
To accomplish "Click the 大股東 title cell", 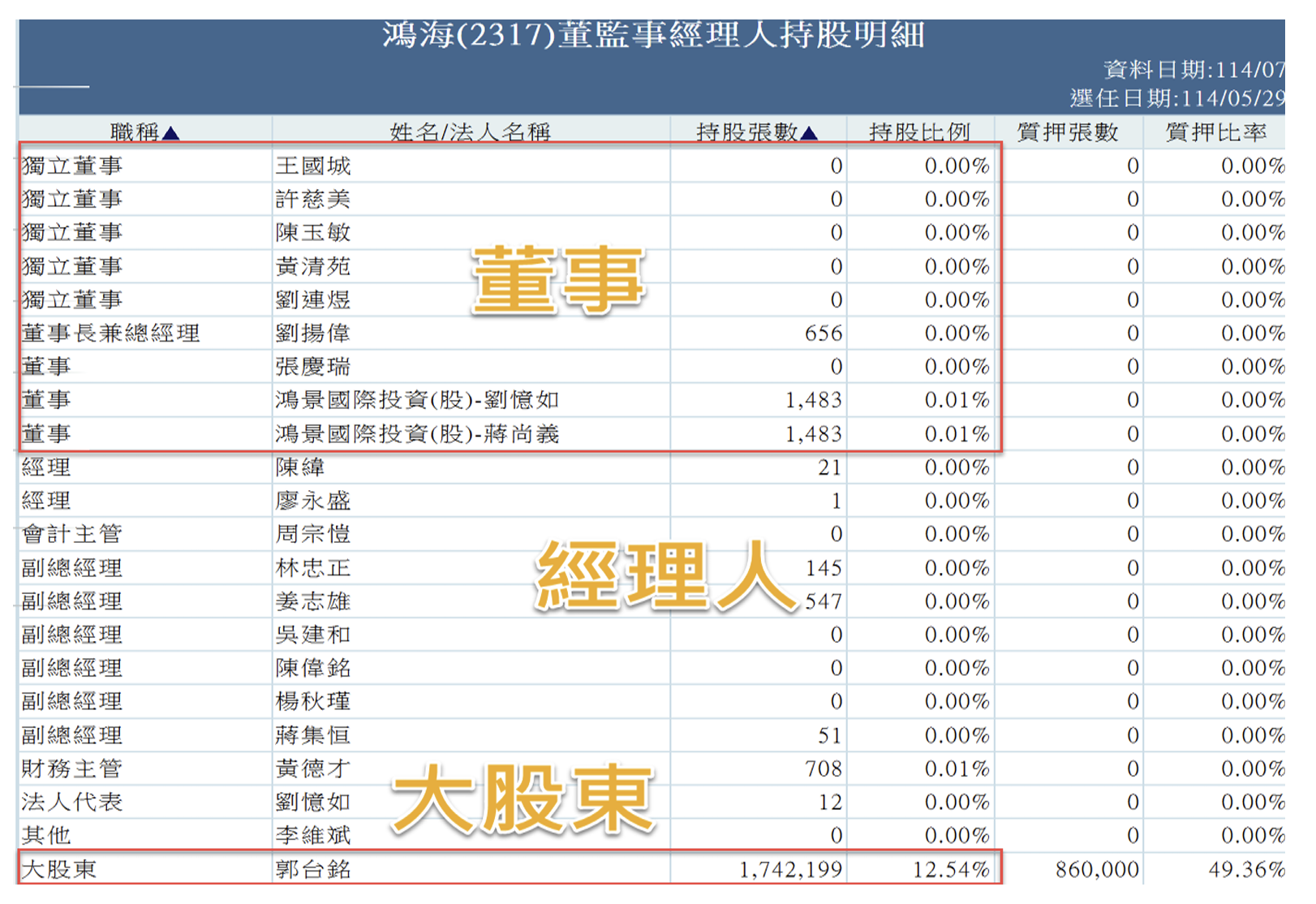I will (x=59, y=869).
